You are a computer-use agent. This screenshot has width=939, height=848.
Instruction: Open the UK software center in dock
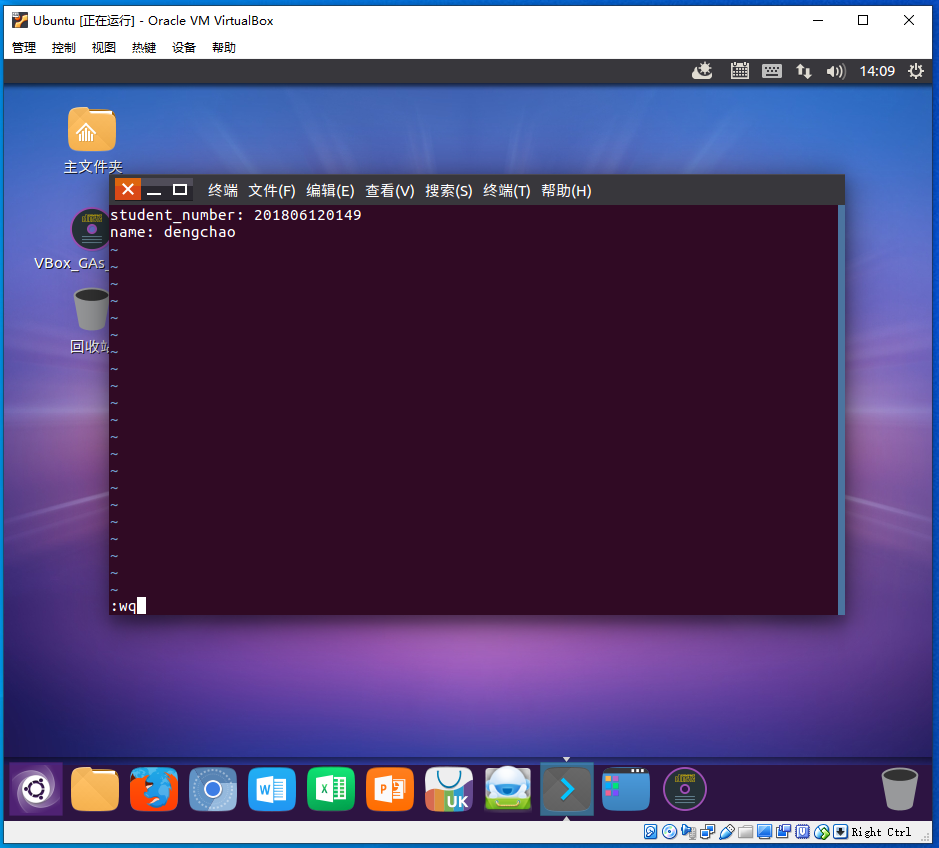449,789
